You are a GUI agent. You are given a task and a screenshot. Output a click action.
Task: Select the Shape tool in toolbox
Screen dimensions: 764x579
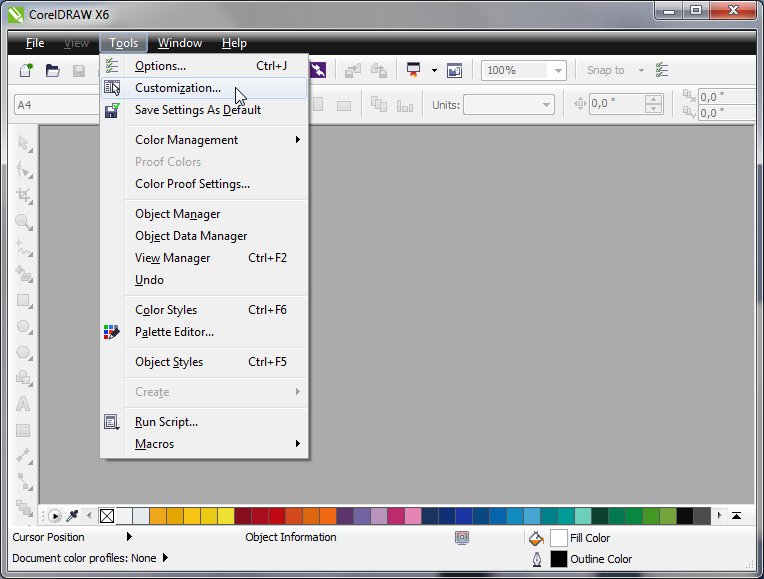(x=24, y=170)
